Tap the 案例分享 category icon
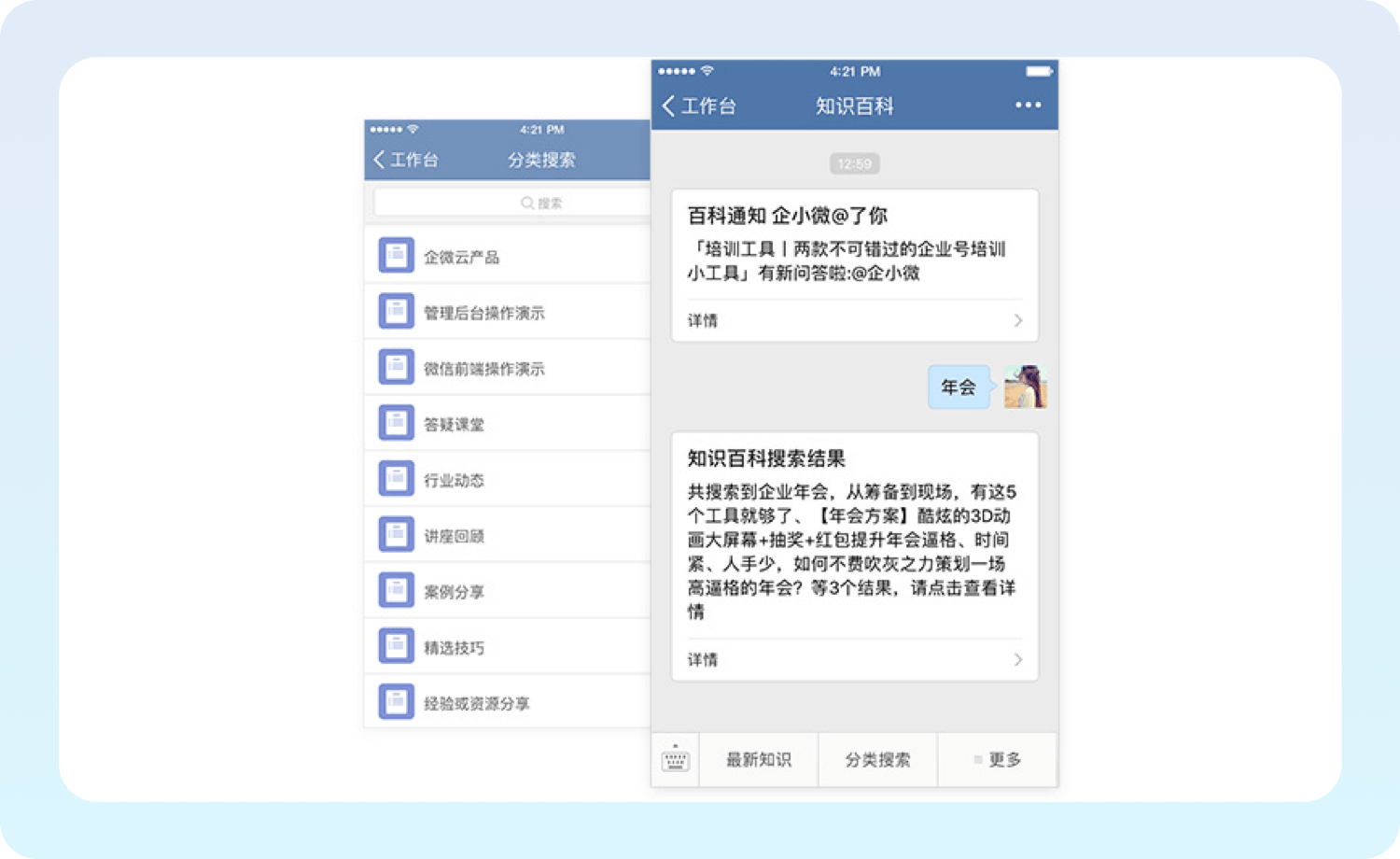Image resolution: width=1400 pixels, height=859 pixels. click(396, 590)
